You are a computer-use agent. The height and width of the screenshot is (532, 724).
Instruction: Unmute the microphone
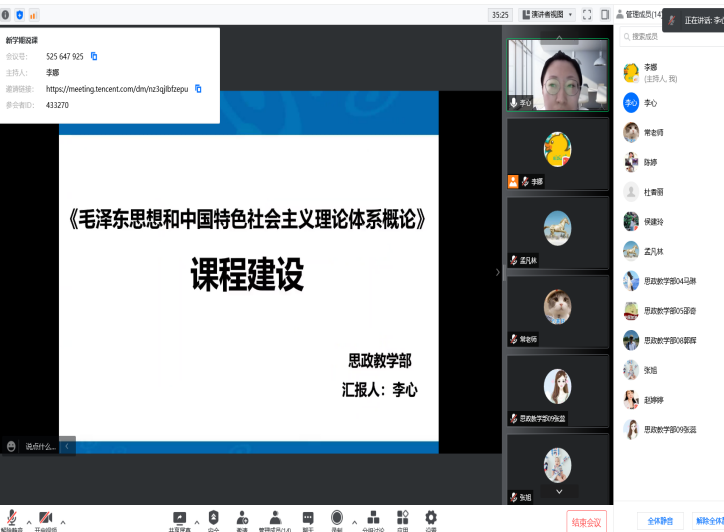coord(12,518)
